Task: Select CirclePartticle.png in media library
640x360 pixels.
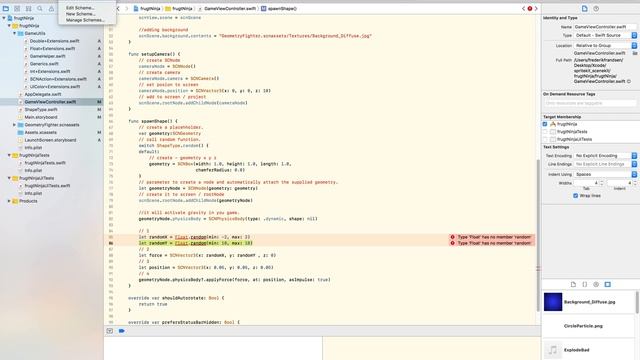Action: tap(589, 326)
